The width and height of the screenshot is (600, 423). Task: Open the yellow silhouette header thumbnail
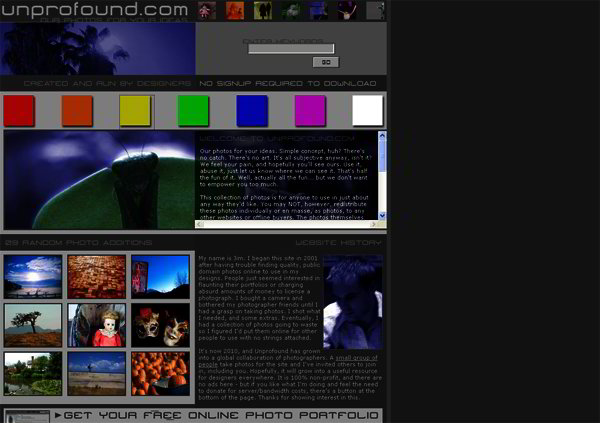pyautogui.click(x=263, y=11)
